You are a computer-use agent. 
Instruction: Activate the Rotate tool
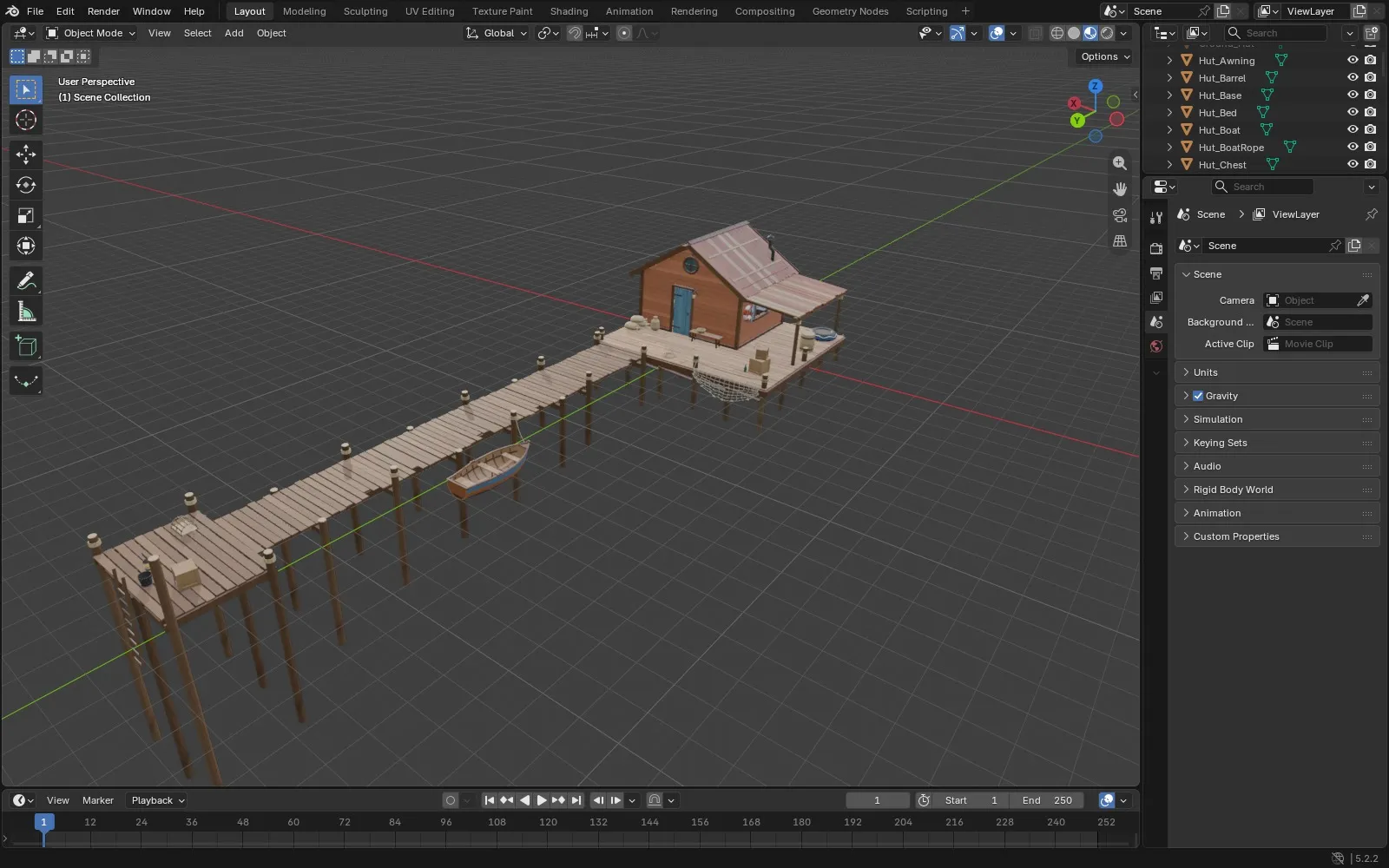26,185
